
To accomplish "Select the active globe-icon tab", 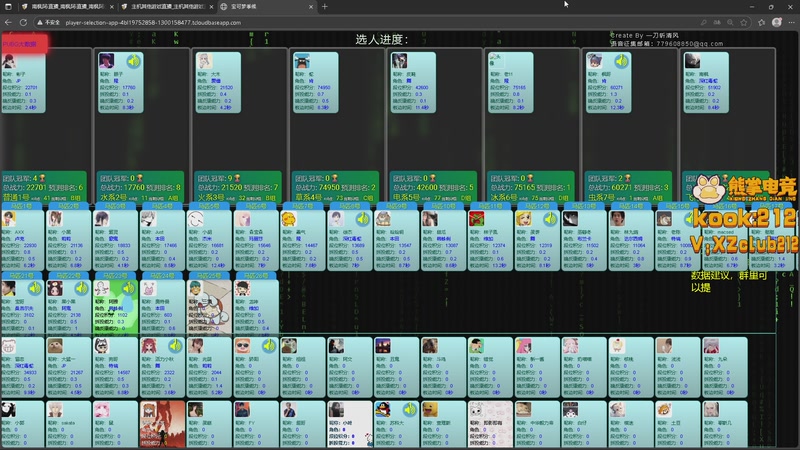I will 267,7.
